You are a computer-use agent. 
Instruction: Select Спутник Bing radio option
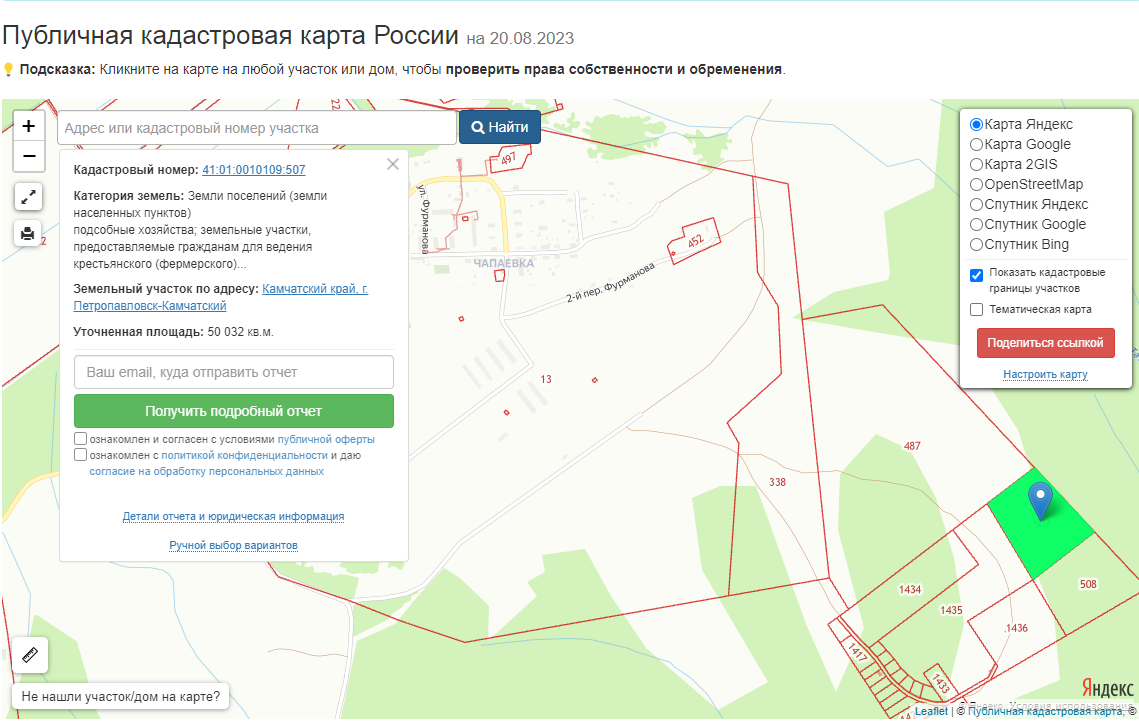tap(976, 245)
